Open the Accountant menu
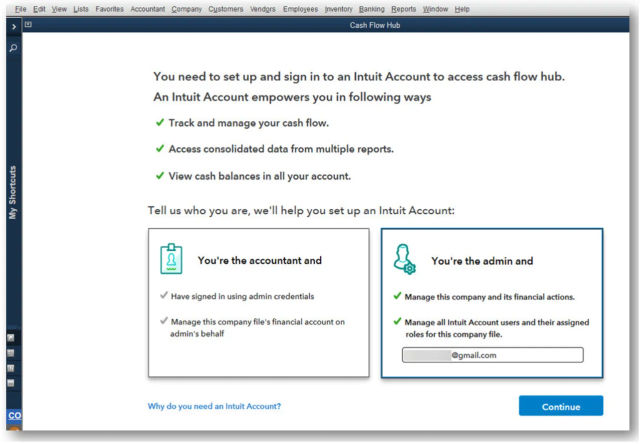Viewport: 640px width, 444px height. tap(147, 9)
